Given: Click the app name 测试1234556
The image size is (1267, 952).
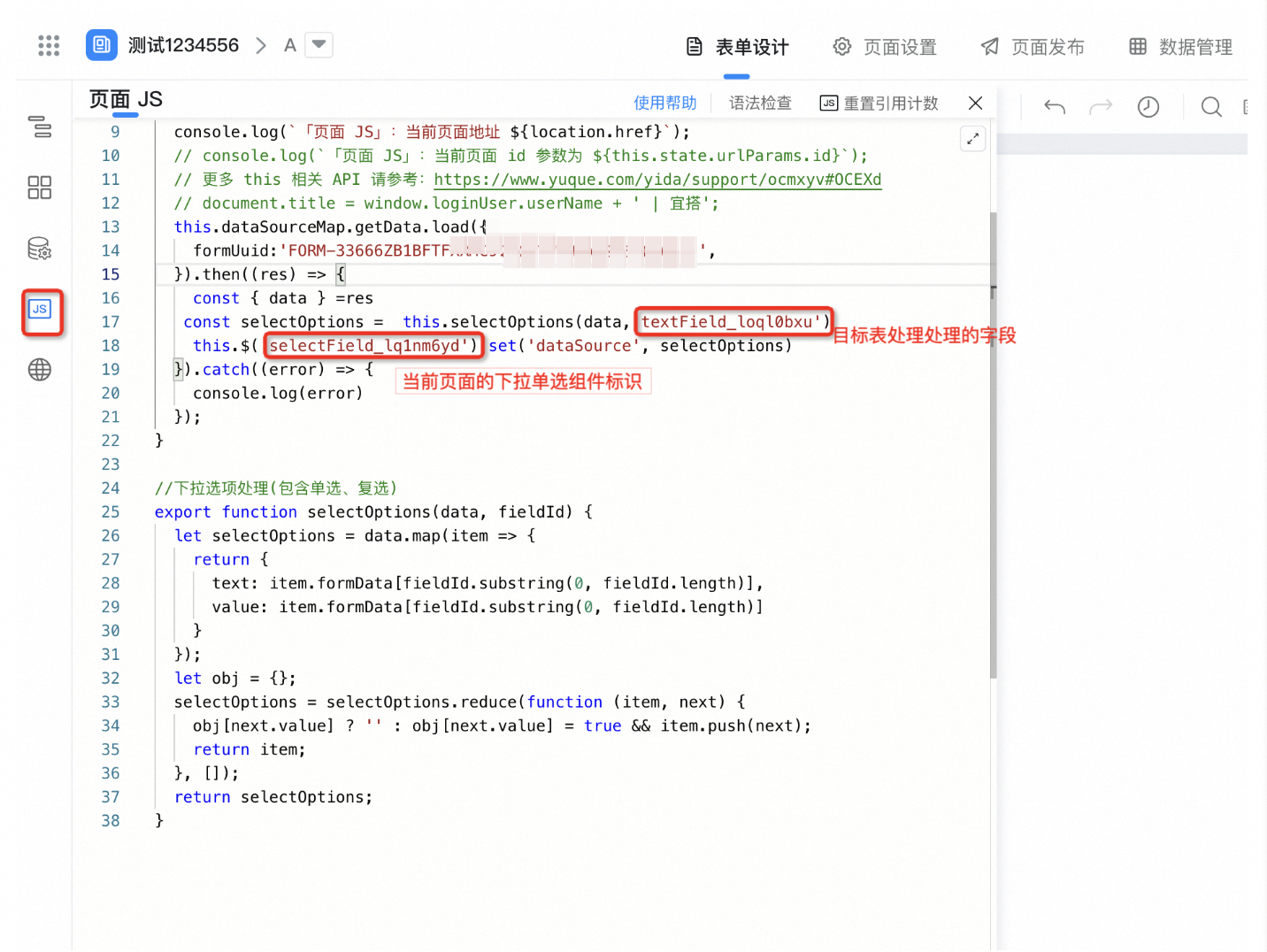Looking at the screenshot, I should 183,45.
